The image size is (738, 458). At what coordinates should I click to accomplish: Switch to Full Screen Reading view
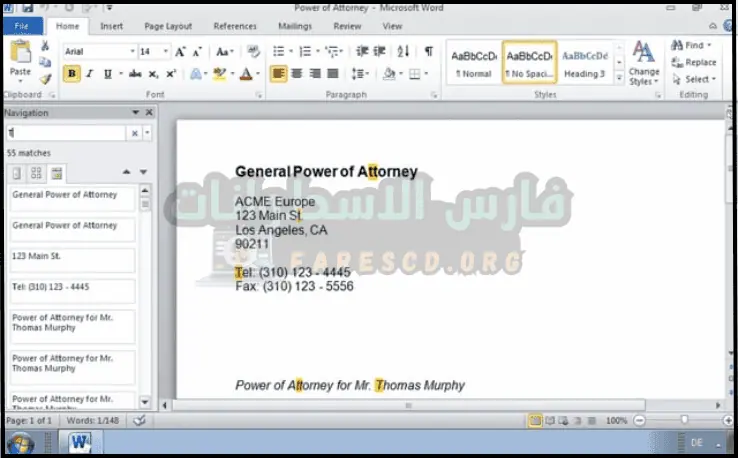coord(549,420)
